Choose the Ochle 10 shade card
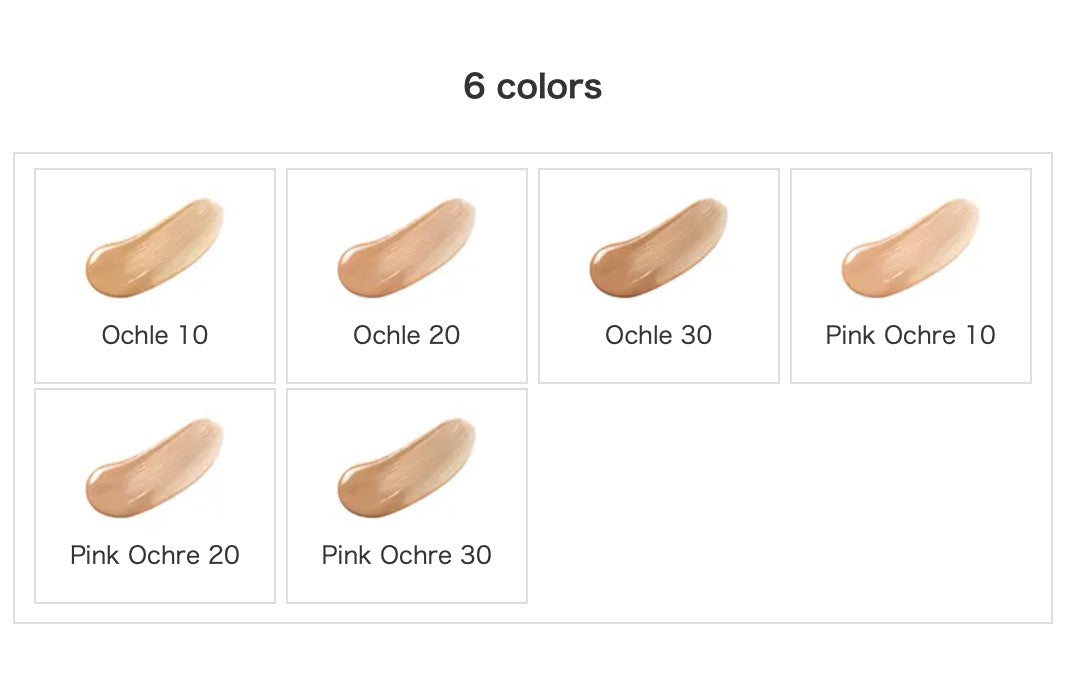This screenshot has height=694, width=1066. tap(155, 276)
